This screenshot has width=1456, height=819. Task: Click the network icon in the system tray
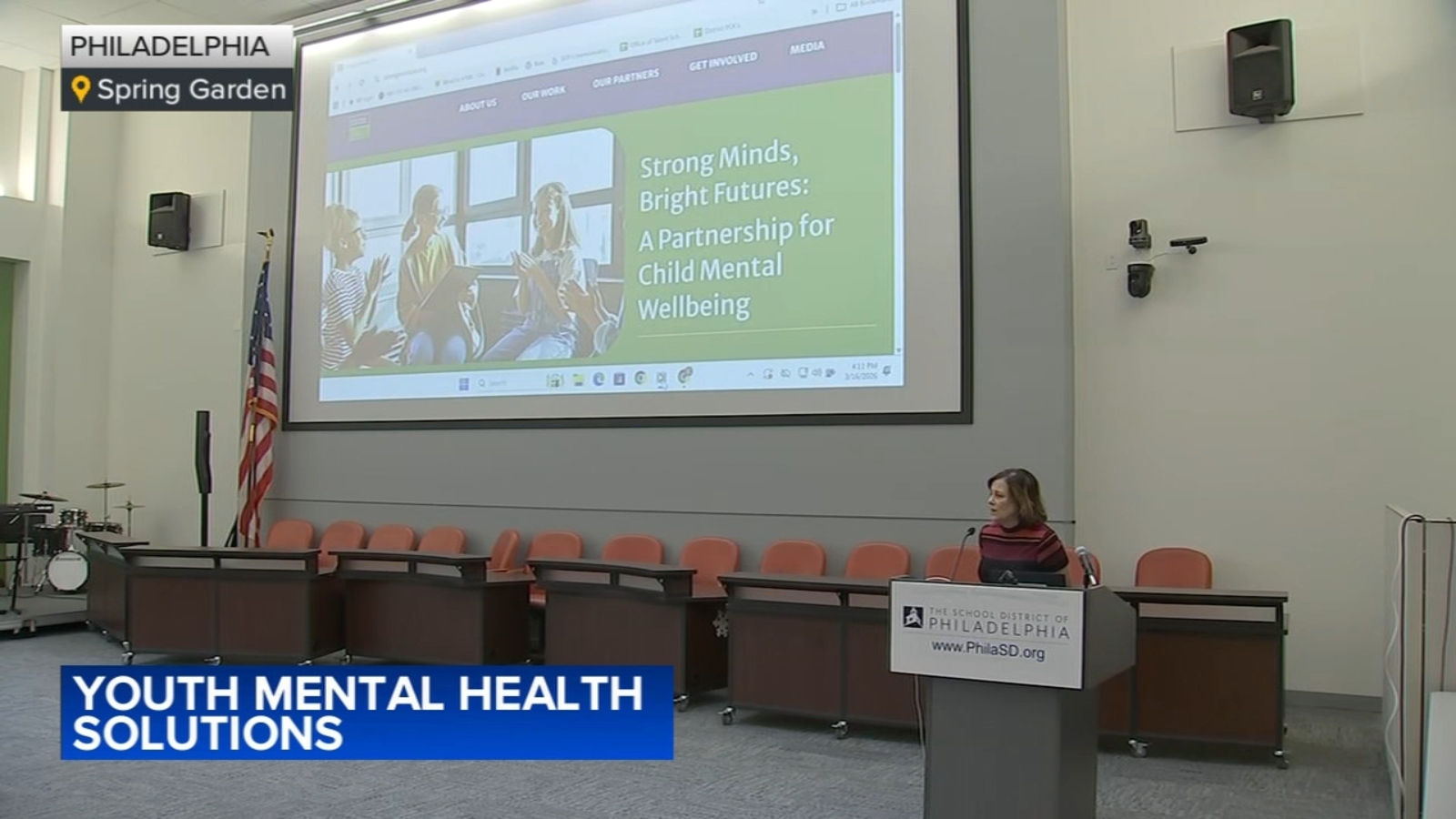coord(800,373)
